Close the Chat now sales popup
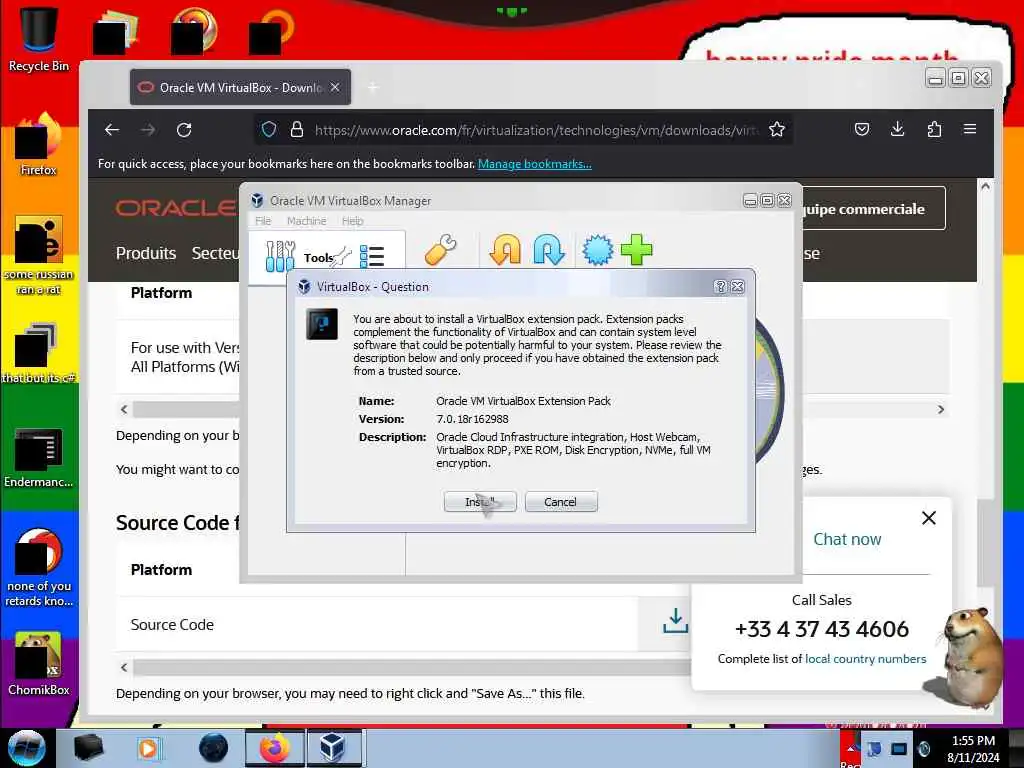Screen dimensions: 1024x768 coord(929,518)
